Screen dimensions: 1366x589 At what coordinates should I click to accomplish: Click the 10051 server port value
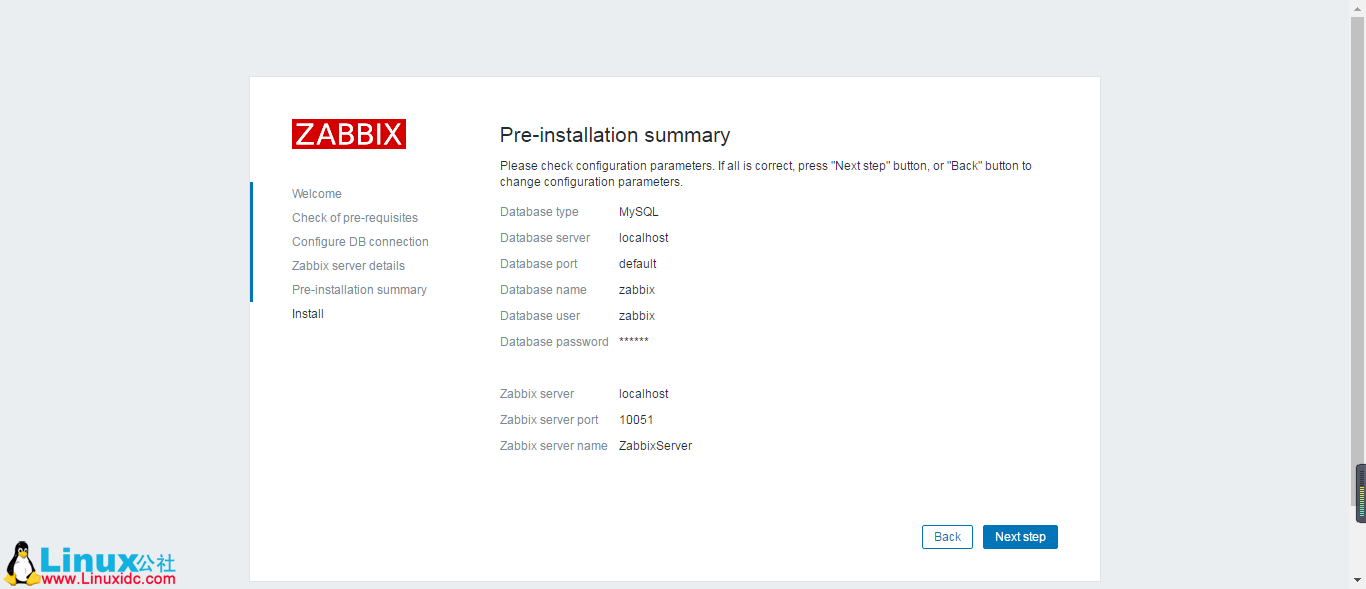tap(636, 420)
